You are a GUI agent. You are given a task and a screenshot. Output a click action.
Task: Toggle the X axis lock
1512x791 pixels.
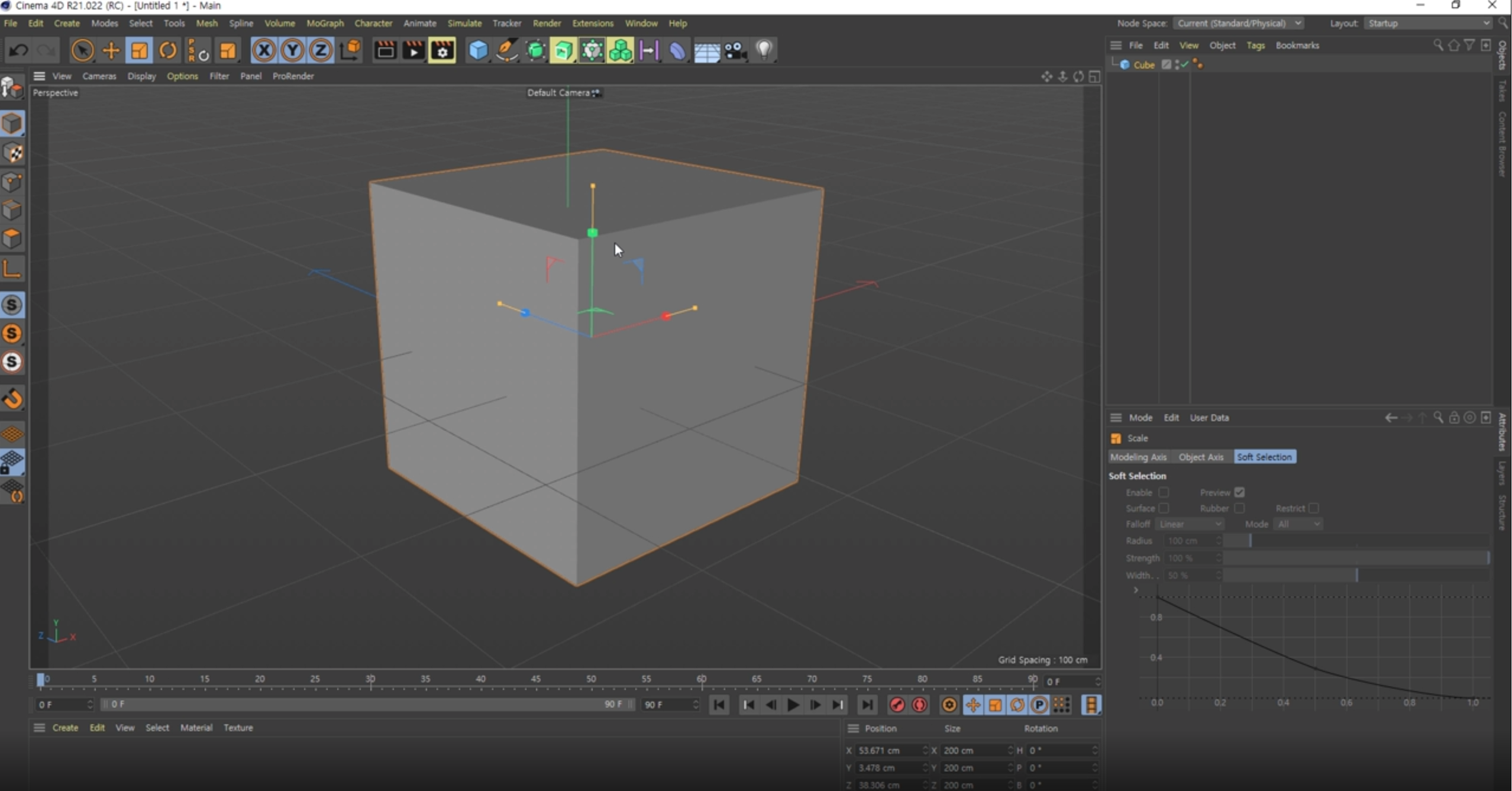click(x=264, y=51)
